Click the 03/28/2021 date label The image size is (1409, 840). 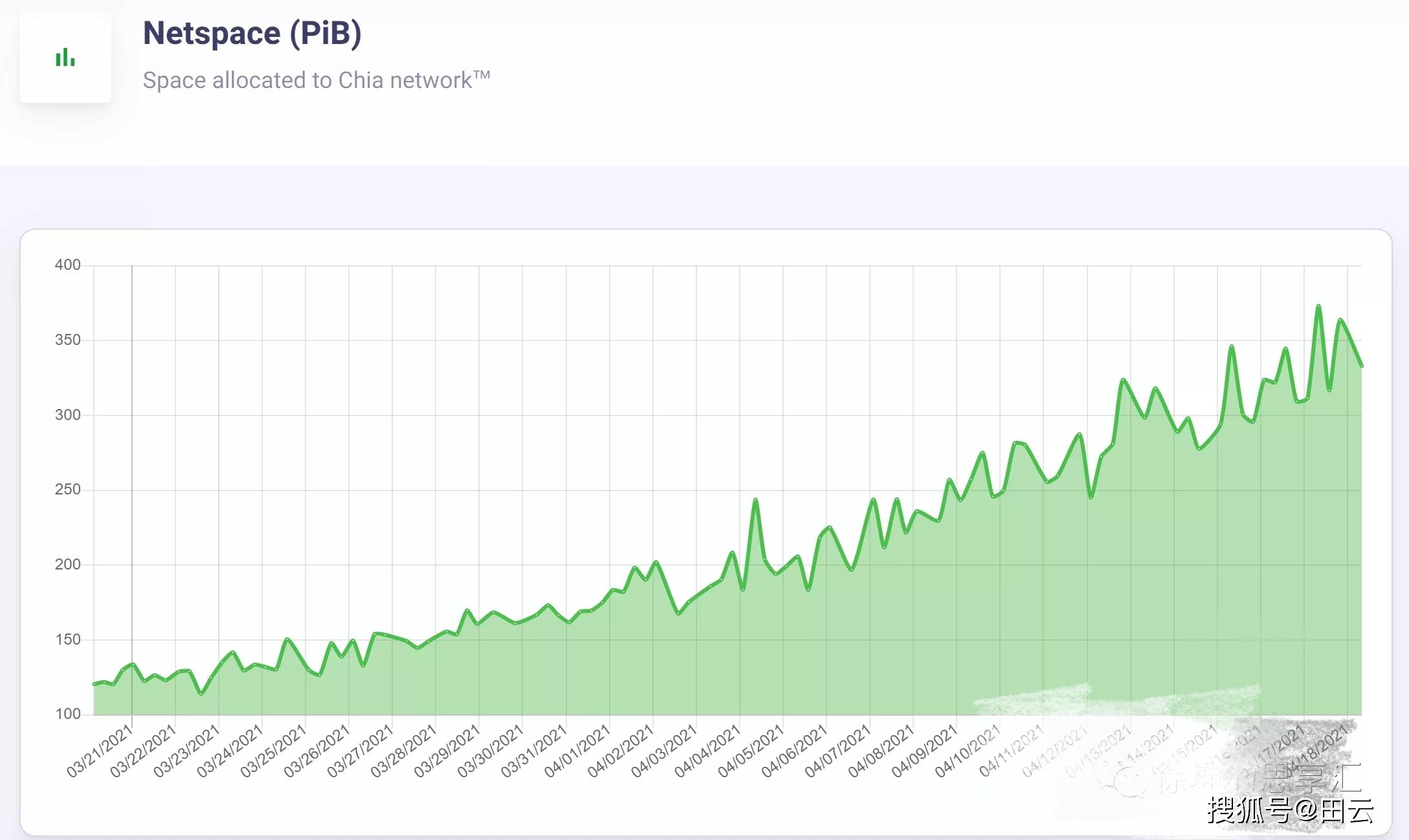(403, 751)
